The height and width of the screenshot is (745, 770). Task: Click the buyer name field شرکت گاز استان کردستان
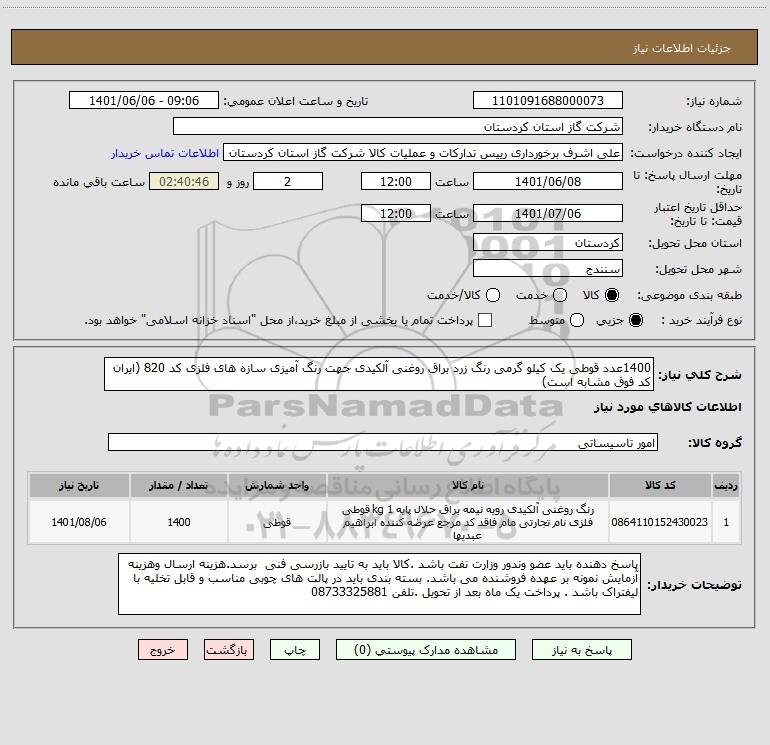(x=398, y=126)
